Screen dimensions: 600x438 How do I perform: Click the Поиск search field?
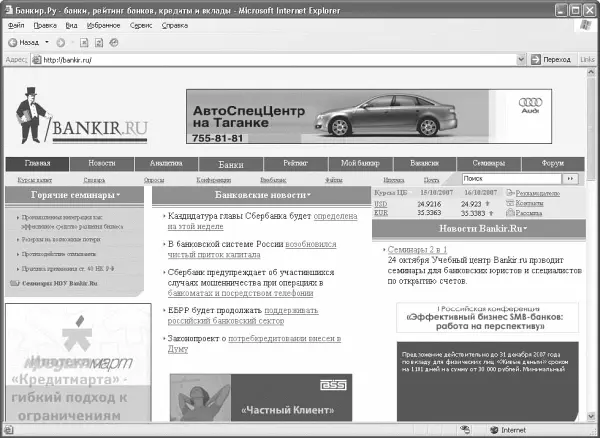[512, 179]
